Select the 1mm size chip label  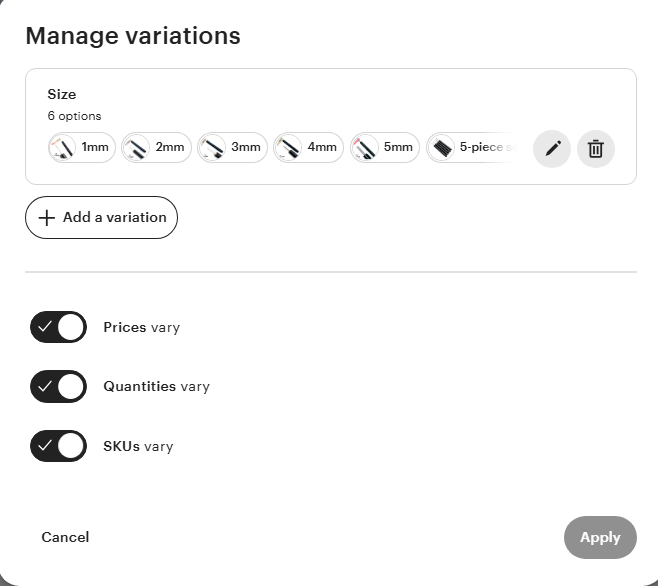(x=95, y=148)
